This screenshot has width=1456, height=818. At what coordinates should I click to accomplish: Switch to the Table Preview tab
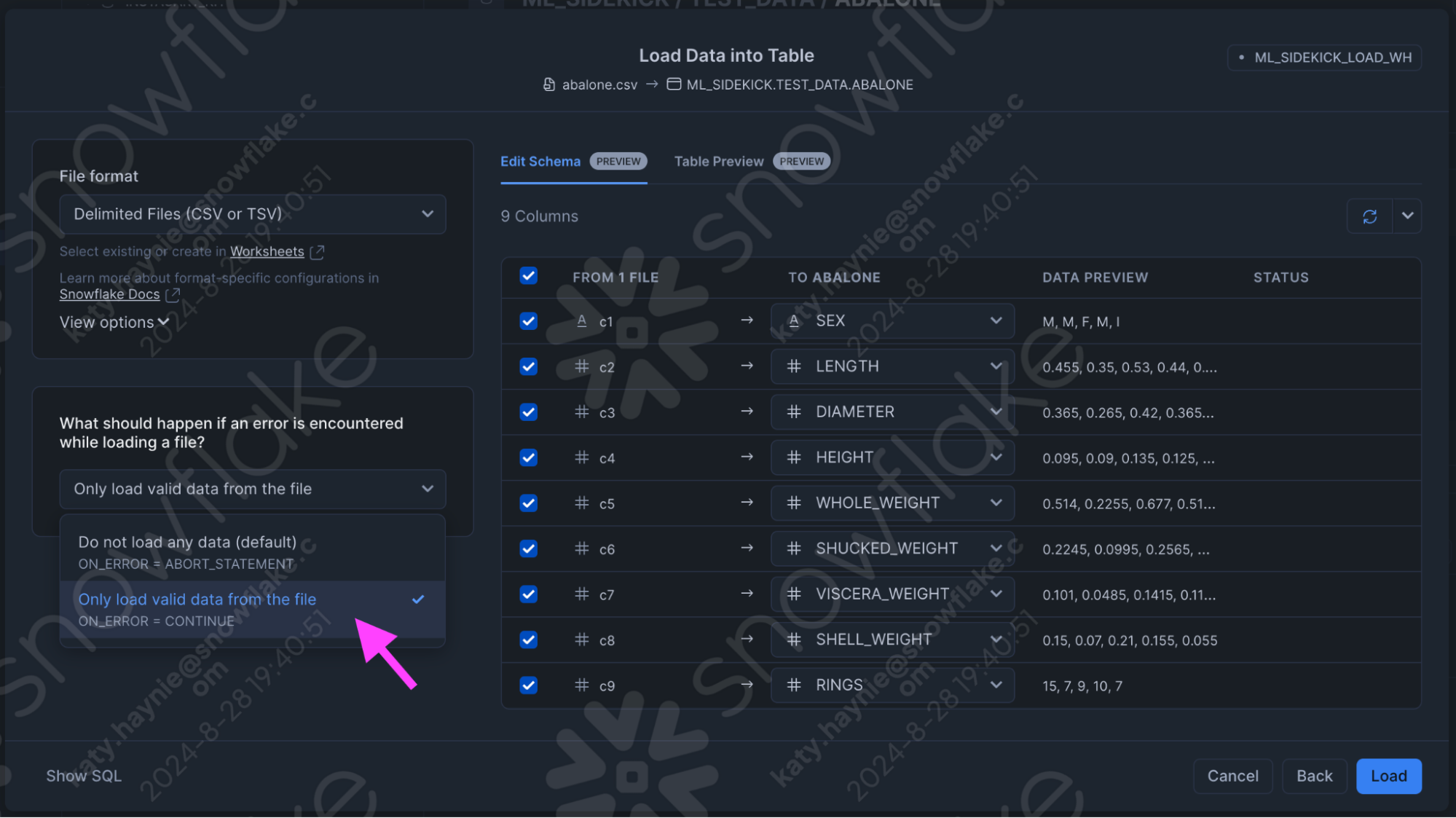pos(718,162)
